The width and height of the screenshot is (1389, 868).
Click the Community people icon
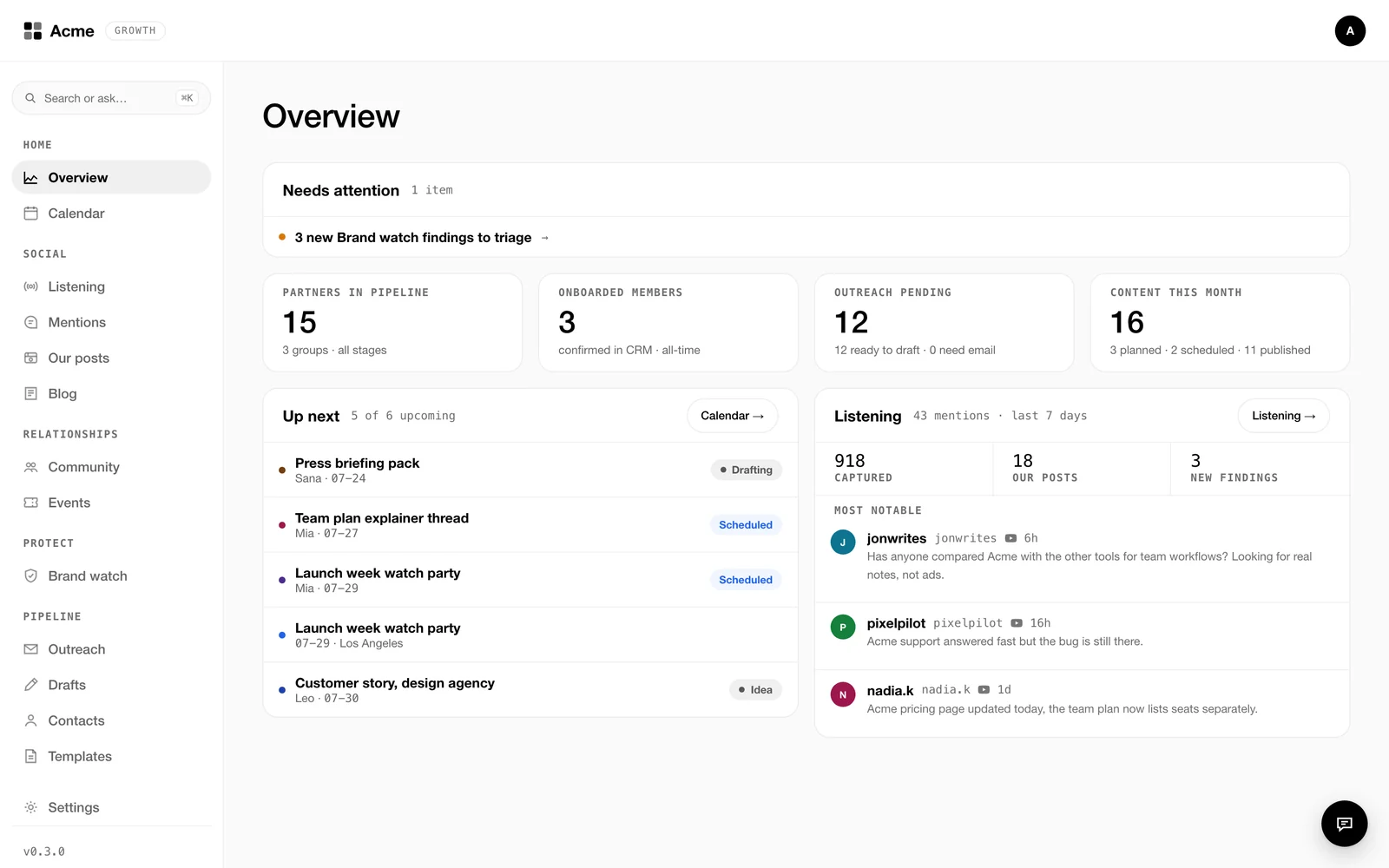[x=30, y=467]
